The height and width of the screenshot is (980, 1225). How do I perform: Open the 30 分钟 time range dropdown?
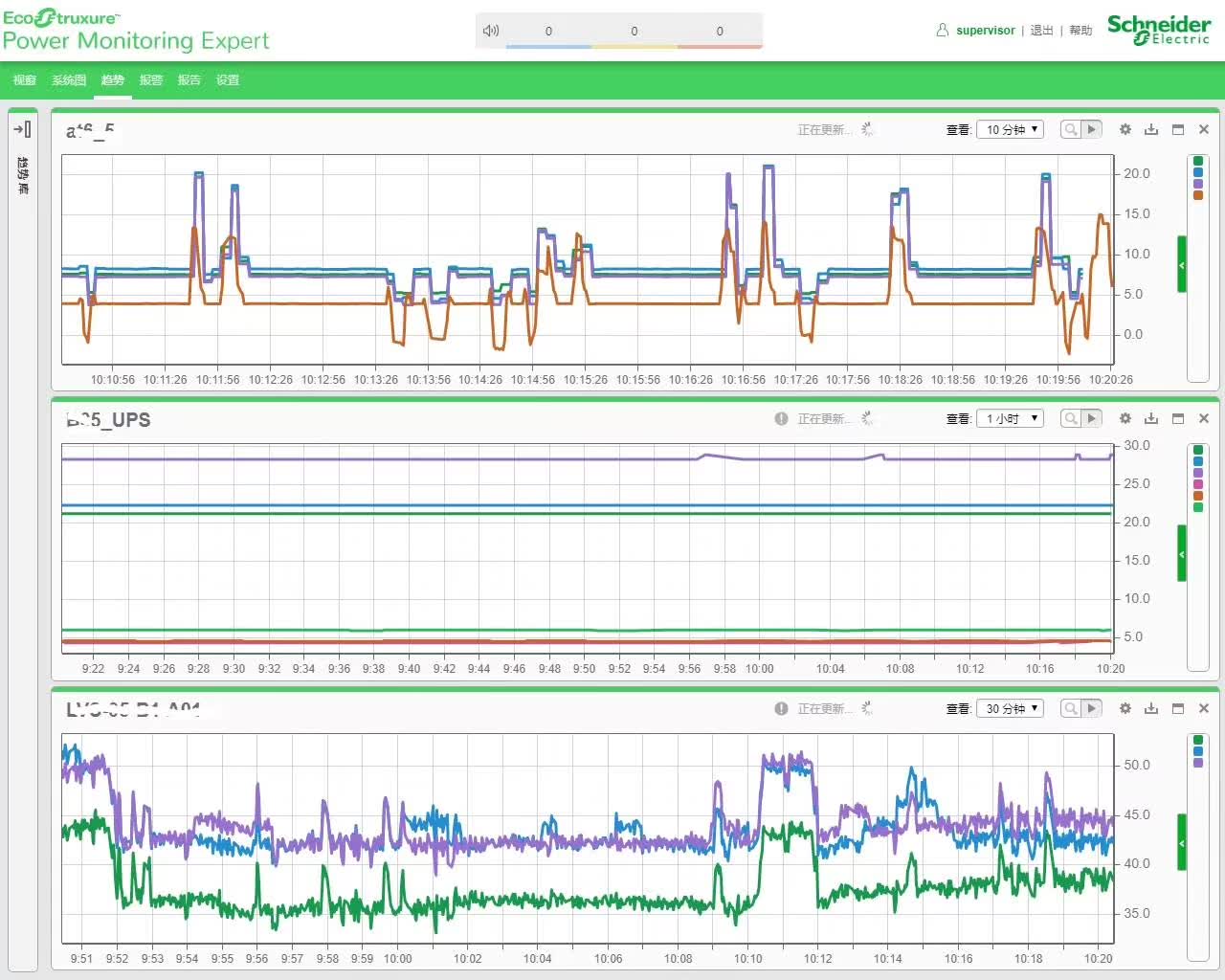tap(1010, 708)
